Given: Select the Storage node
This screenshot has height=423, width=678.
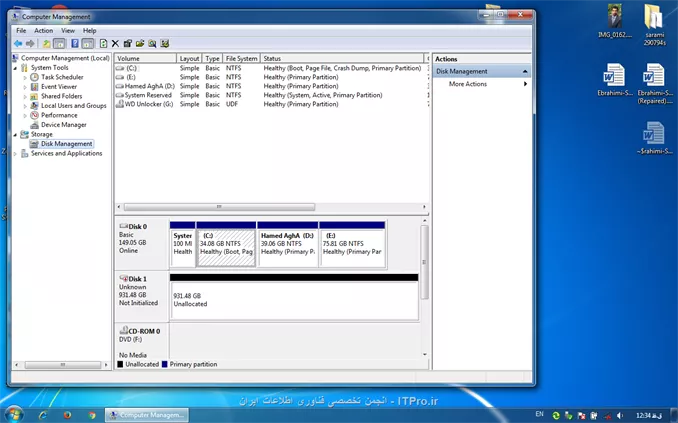Looking at the screenshot, I should [x=42, y=134].
